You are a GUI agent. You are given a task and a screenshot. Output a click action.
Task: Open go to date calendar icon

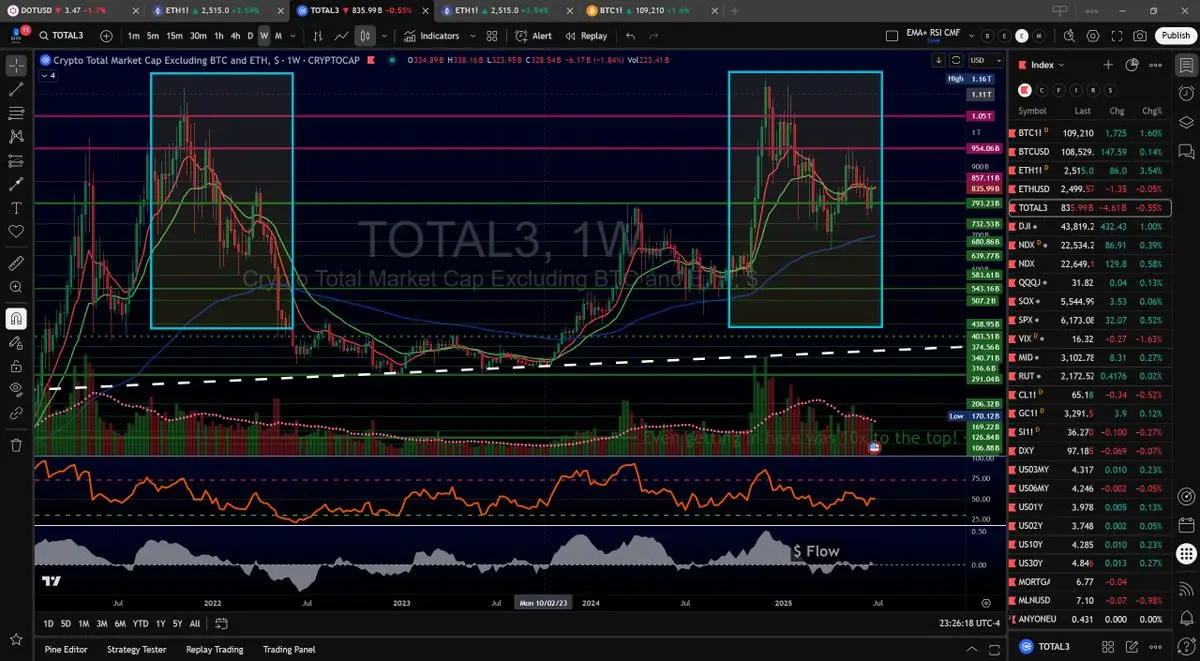(222, 623)
